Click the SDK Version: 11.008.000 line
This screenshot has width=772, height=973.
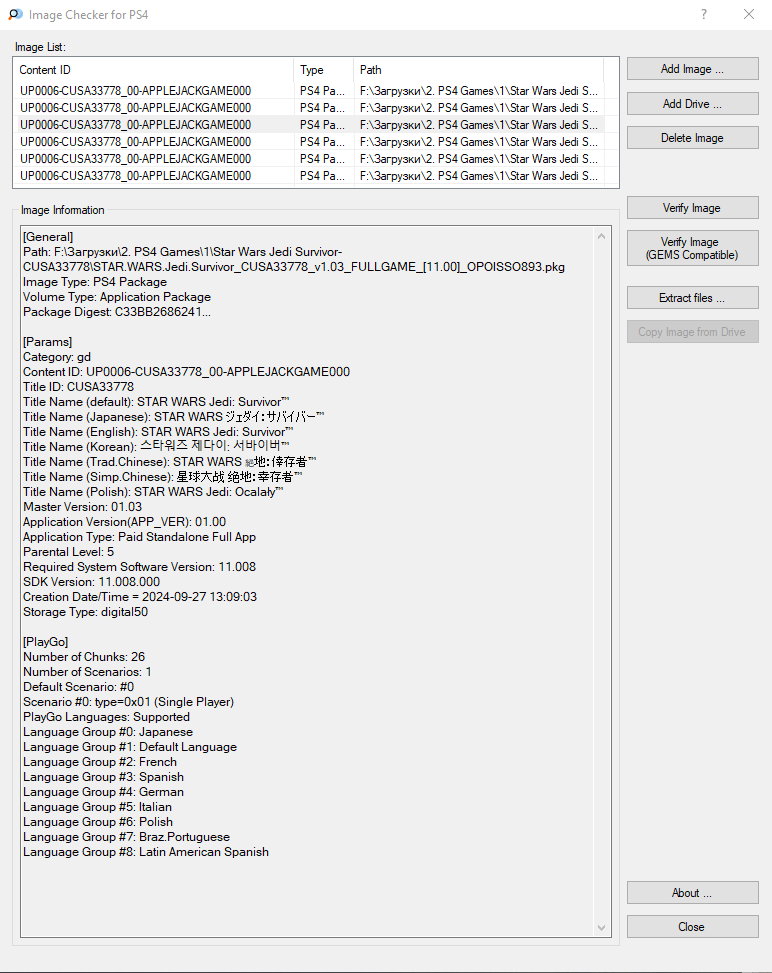(x=91, y=581)
